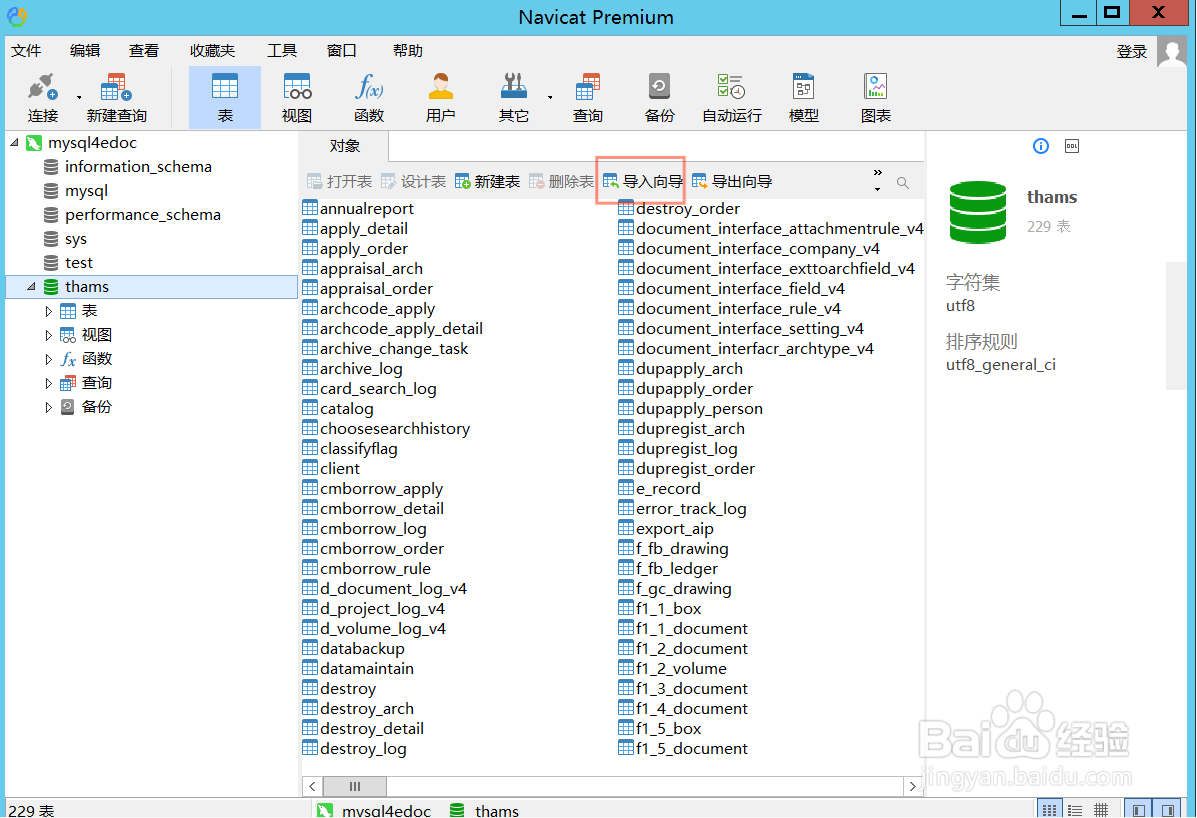This screenshot has width=1197, height=818.
Task: Expand the 备份 node under thams
Action: pos(48,407)
